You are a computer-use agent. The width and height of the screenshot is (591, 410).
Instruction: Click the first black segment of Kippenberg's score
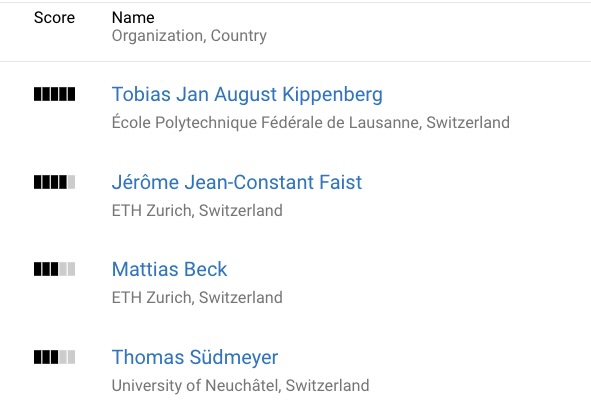pyautogui.click(x=37, y=94)
